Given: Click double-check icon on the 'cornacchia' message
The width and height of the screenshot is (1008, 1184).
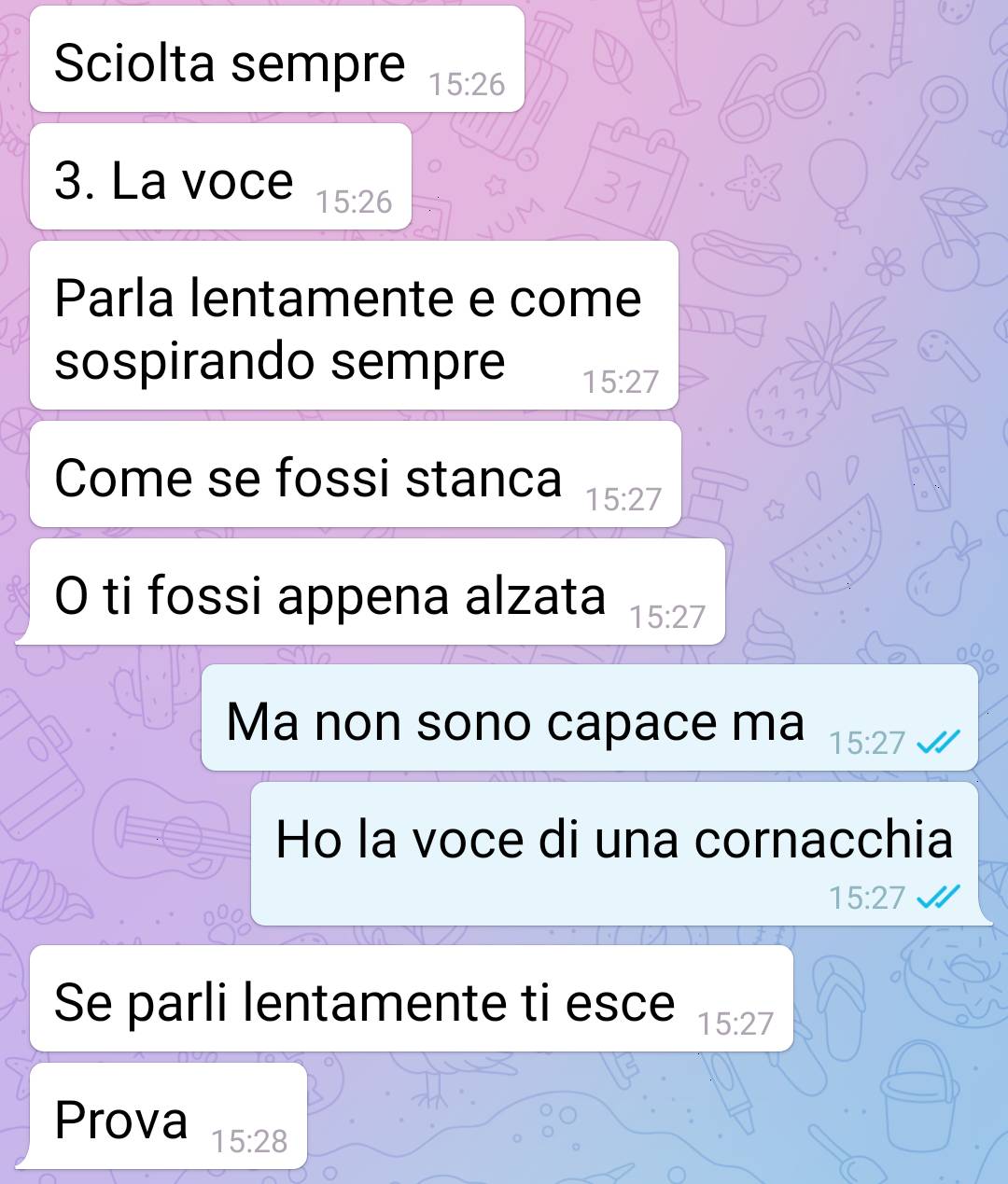Looking at the screenshot, I should (x=938, y=898).
